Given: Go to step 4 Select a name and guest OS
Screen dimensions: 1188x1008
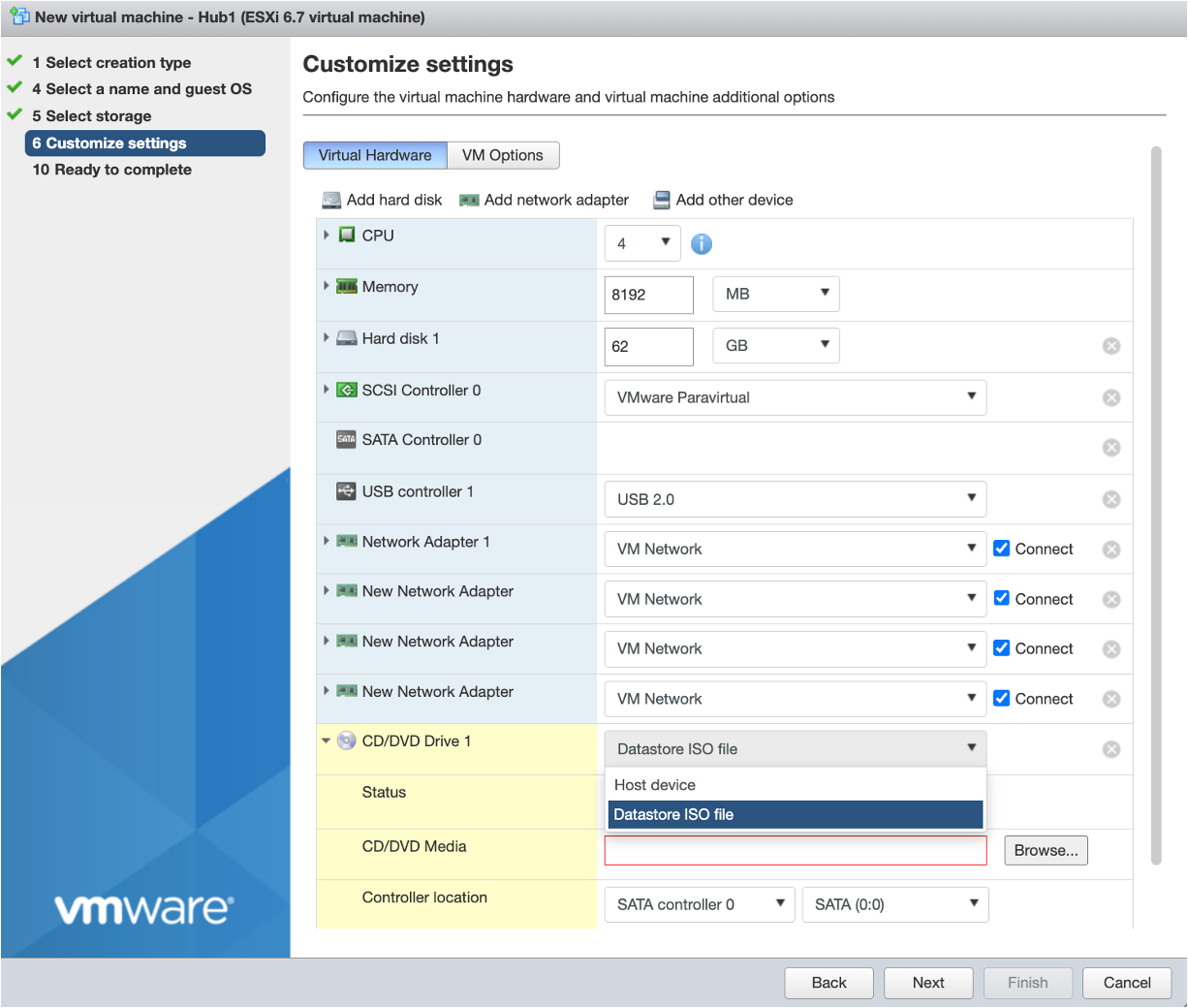Looking at the screenshot, I should (x=141, y=89).
